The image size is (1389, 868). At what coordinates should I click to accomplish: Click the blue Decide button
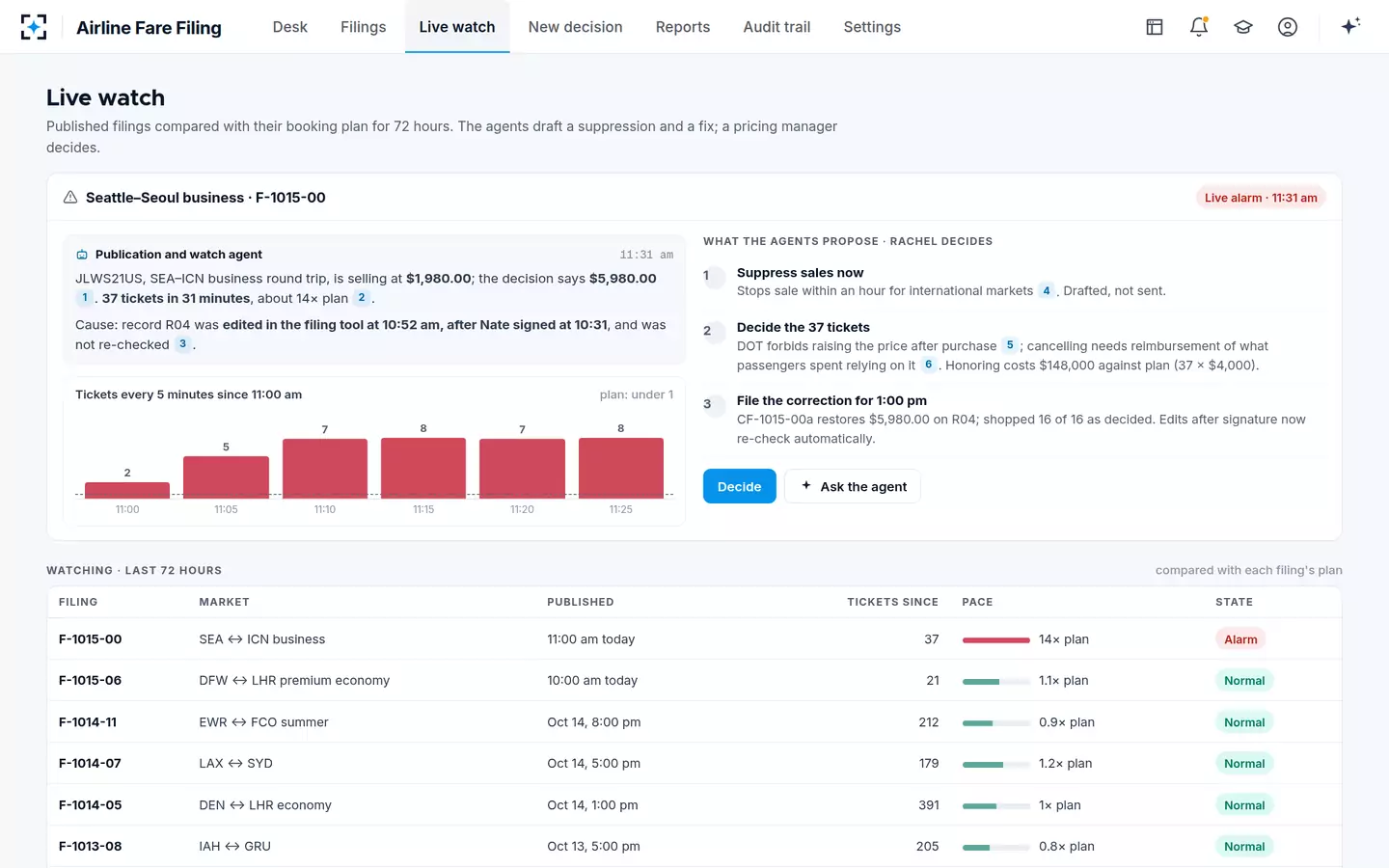[740, 486]
